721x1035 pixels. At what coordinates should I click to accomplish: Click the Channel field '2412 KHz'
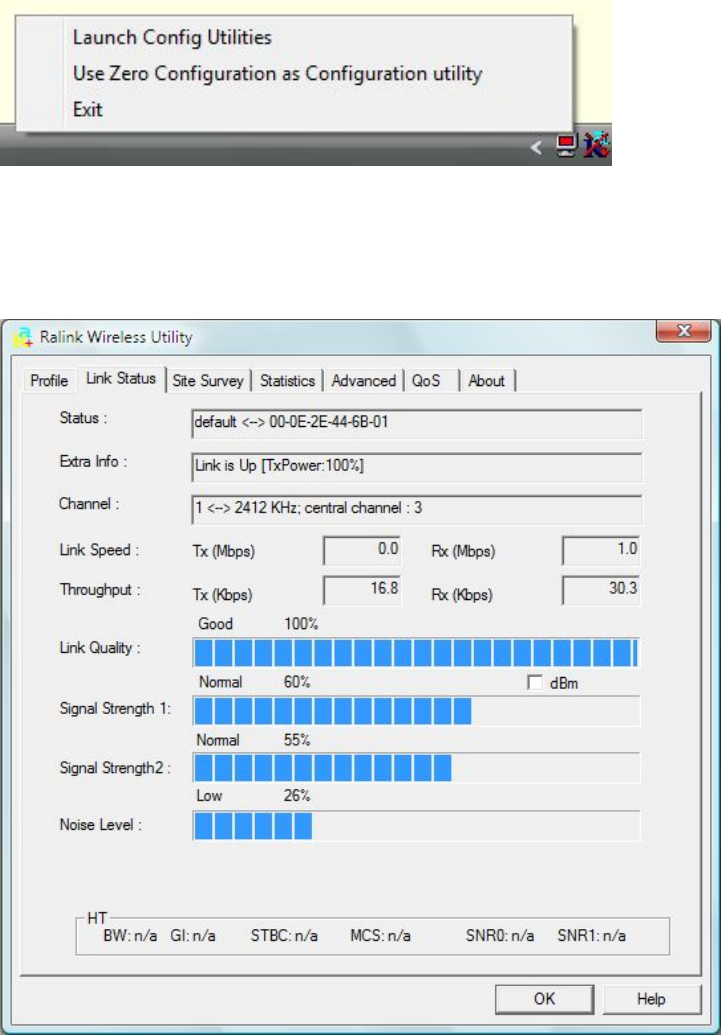point(417,510)
